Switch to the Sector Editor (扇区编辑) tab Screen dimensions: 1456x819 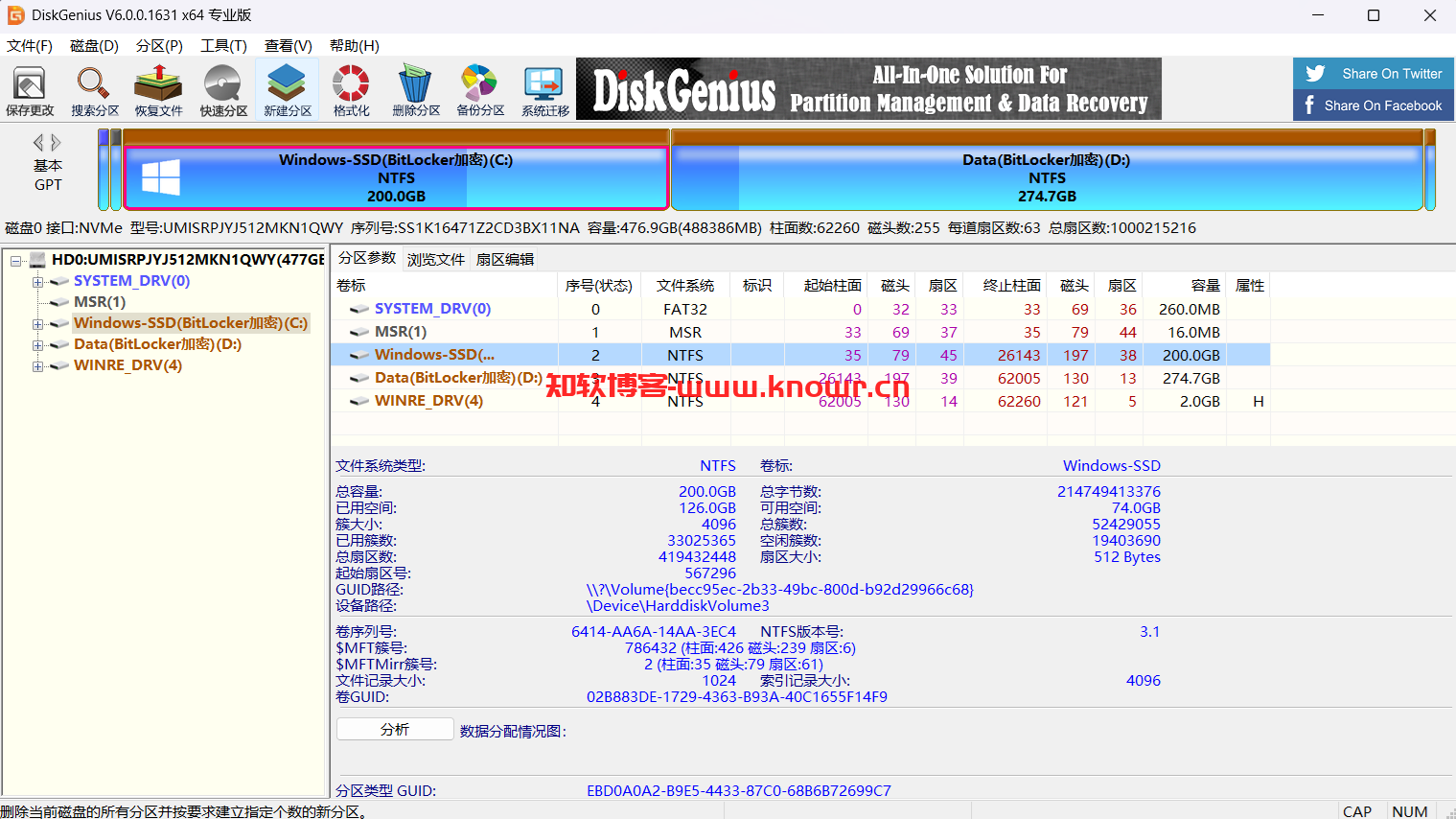coord(505,260)
